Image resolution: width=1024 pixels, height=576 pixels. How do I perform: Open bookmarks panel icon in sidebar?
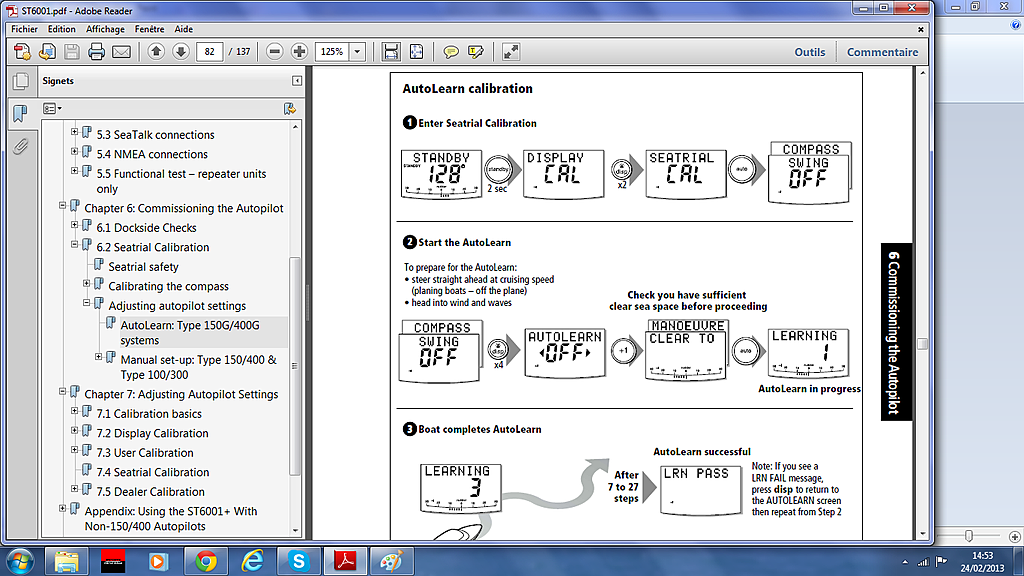click(20, 114)
